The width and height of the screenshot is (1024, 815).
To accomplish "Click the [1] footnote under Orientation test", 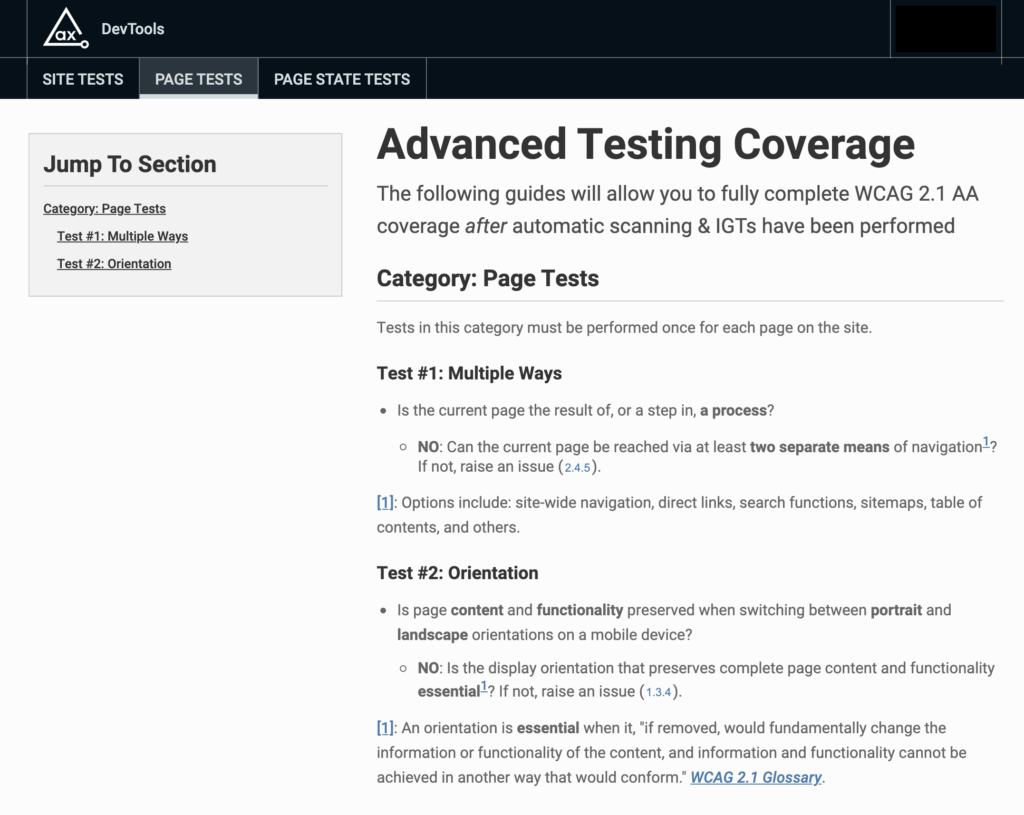I will point(384,728).
